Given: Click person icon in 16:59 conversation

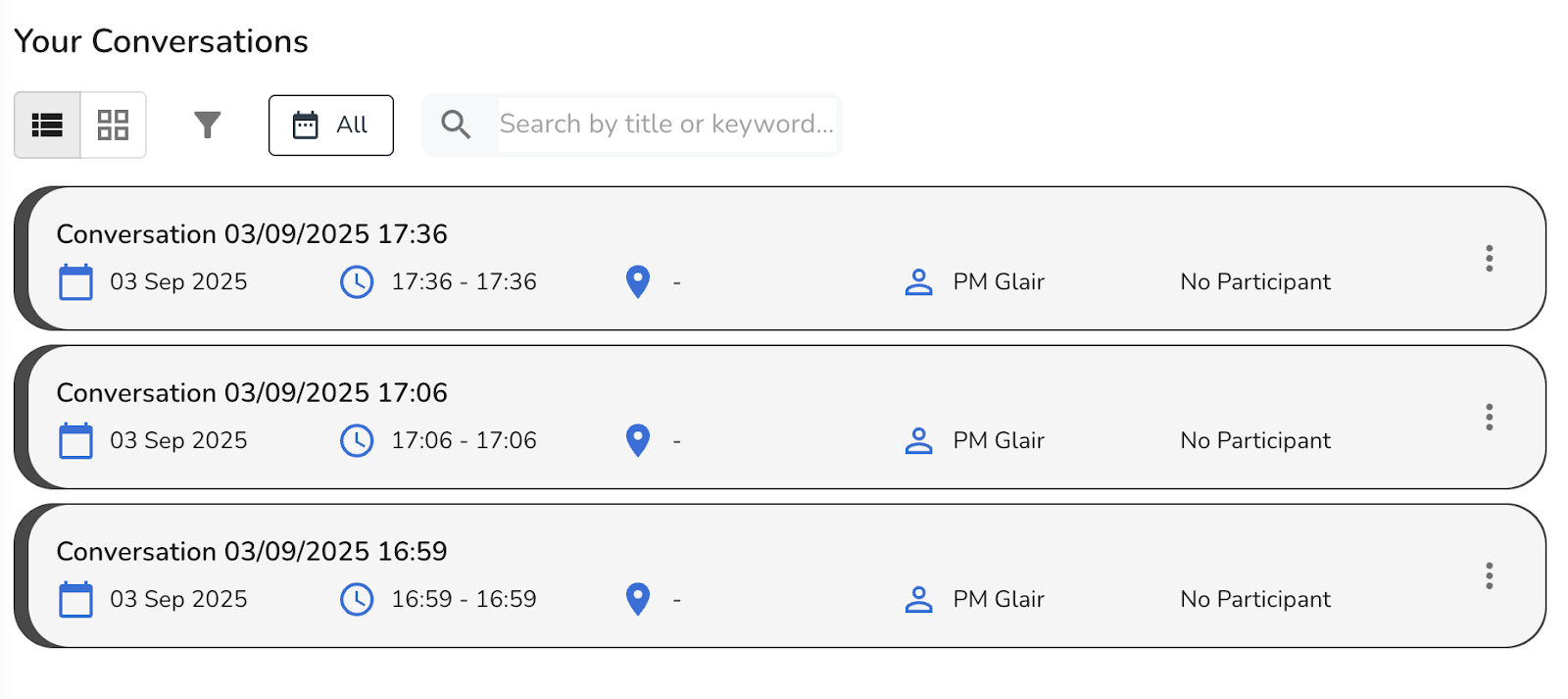Looking at the screenshot, I should (x=918, y=599).
